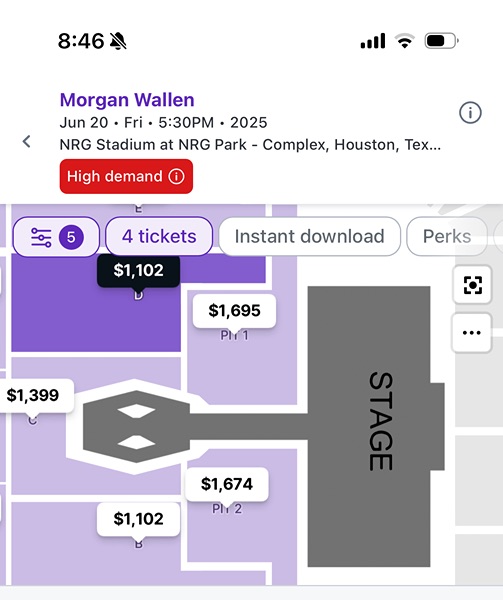Tap the battery status icon
The image size is (503, 600).
tap(442, 41)
